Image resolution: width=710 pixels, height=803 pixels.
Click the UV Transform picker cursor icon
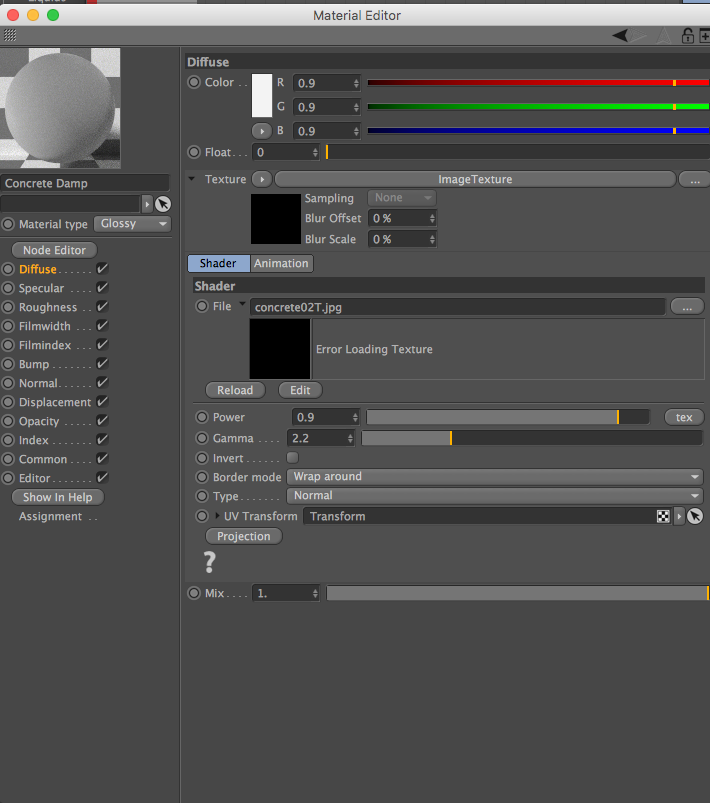pos(695,516)
